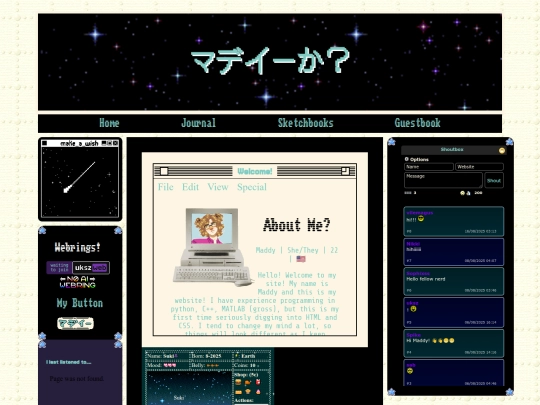Click the pink cake item in pet shop
Screen dimensions: 540x405
[x=258, y=392]
